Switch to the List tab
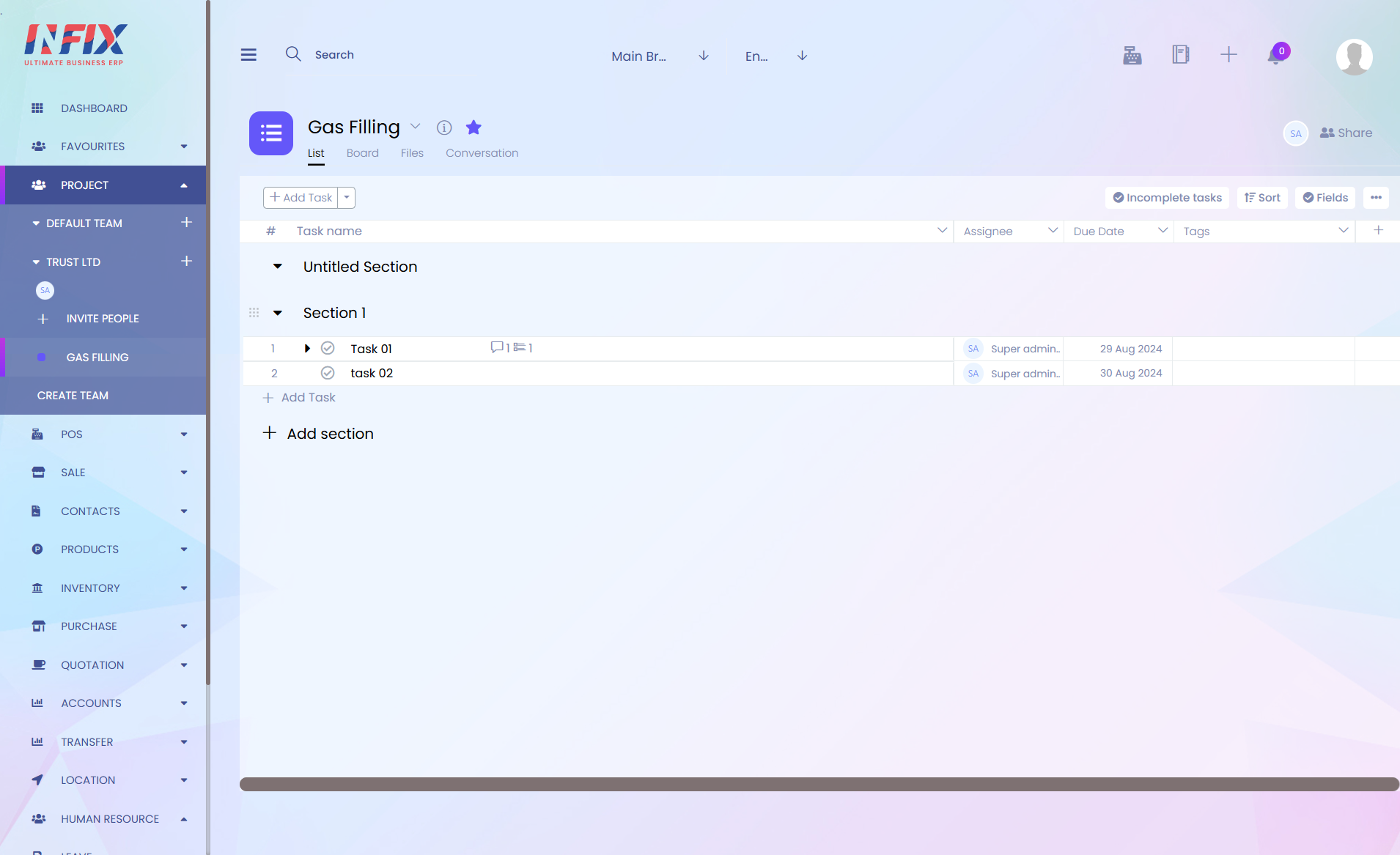 (x=316, y=153)
